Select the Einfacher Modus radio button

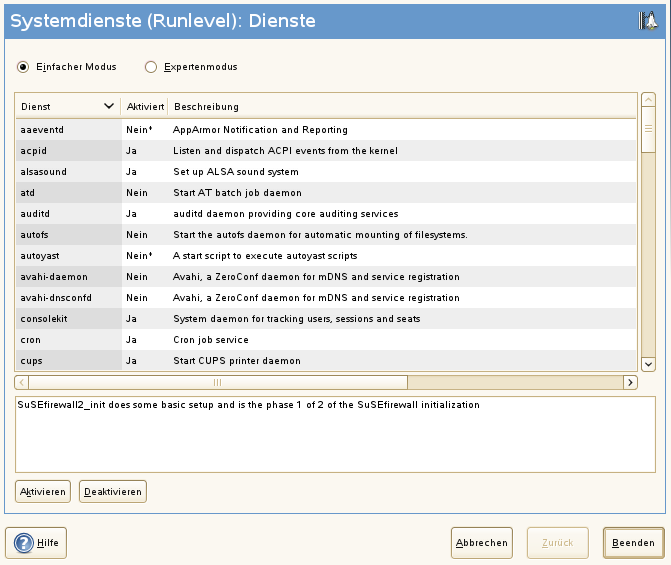23,67
